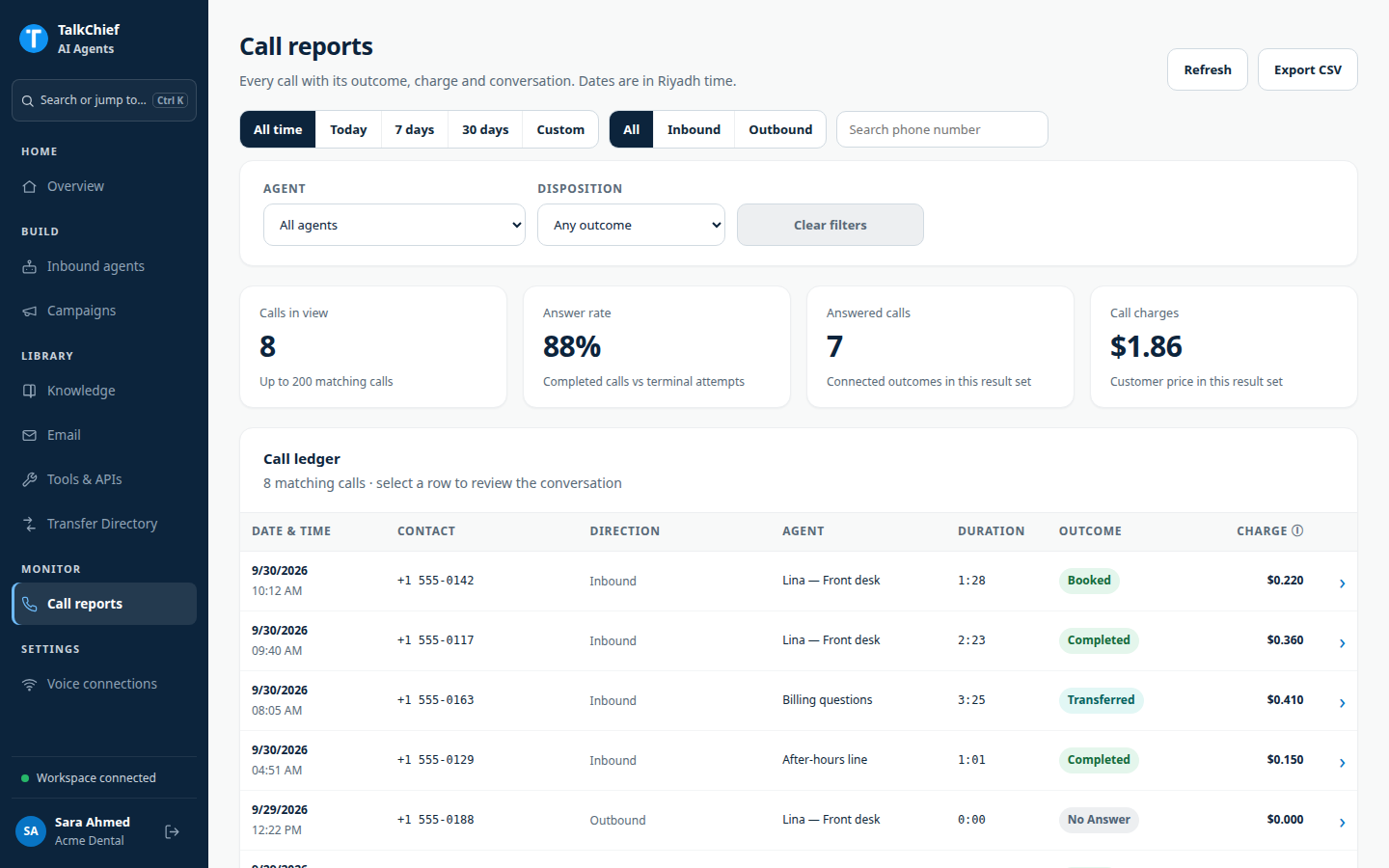The height and width of the screenshot is (868, 1389).
Task: Click the Billing questions agent cell
Action: (828, 700)
